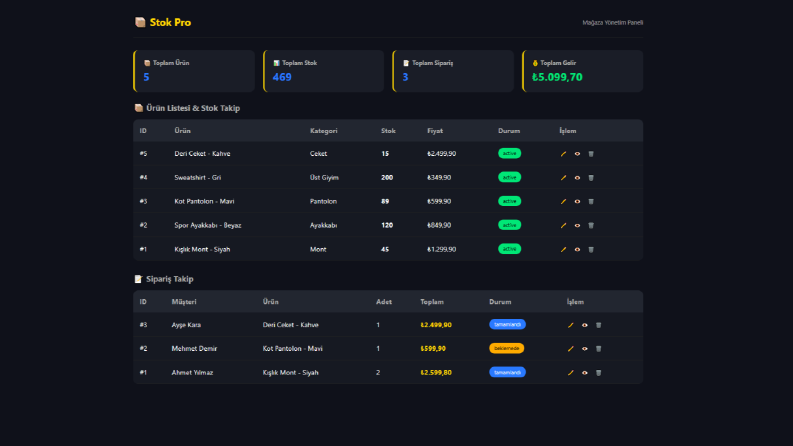Edit the Sweatshirt - Gri product pencil icon
Screen dimensions: 793x446
tap(563, 177)
